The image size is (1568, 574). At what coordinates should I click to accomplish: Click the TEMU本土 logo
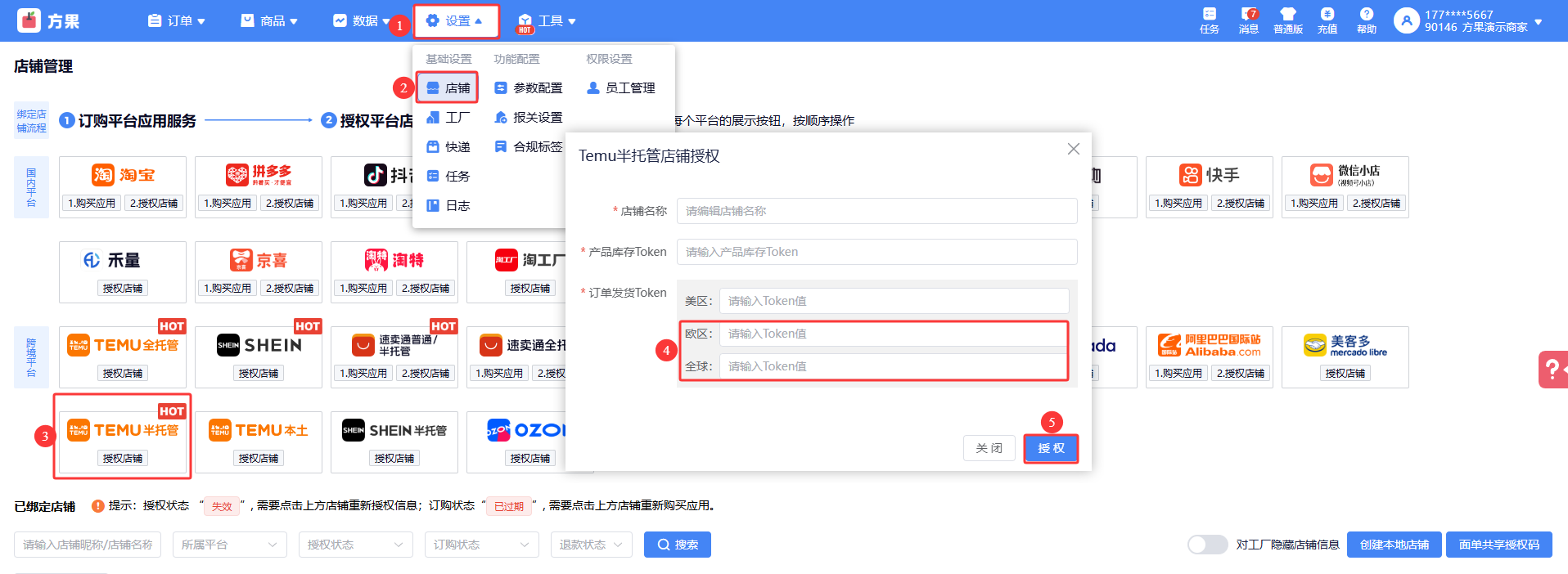click(x=259, y=430)
